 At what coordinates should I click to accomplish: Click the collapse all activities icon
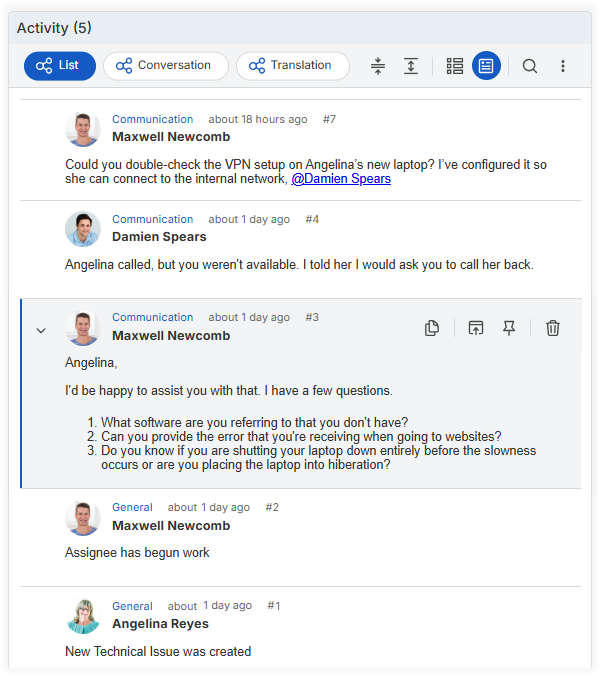pos(377,66)
